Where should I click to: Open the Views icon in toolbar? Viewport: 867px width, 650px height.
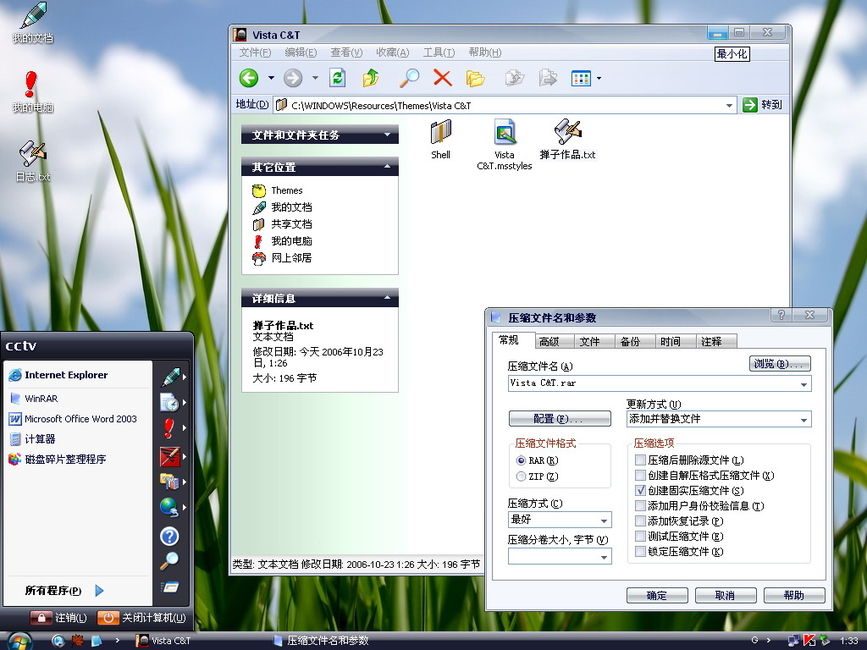(581, 78)
